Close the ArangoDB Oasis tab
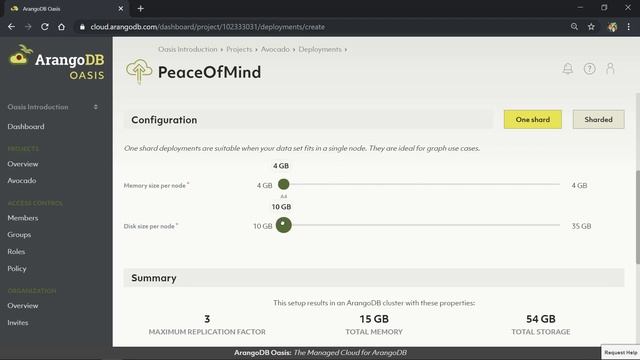The image size is (640, 360). coord(120,9)
